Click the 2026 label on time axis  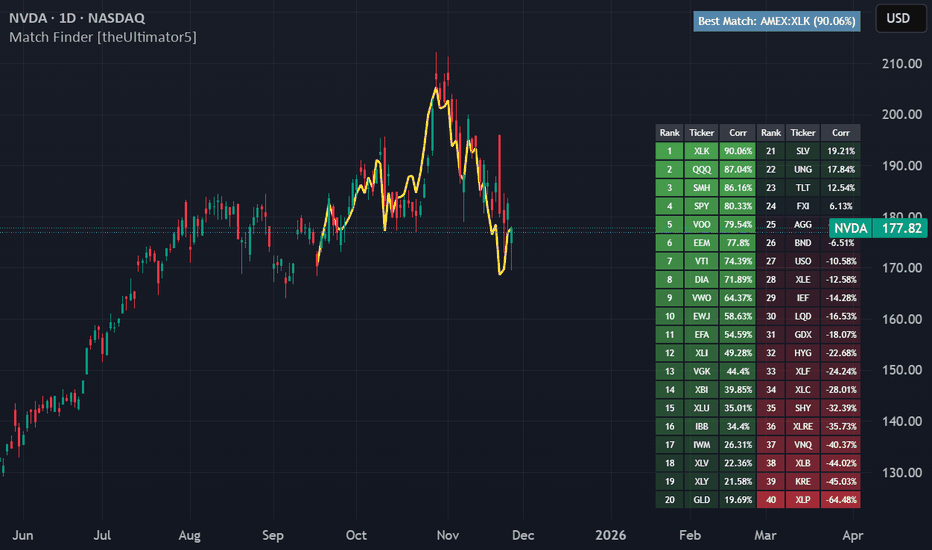pyautogui.click(x=610, y=535)
